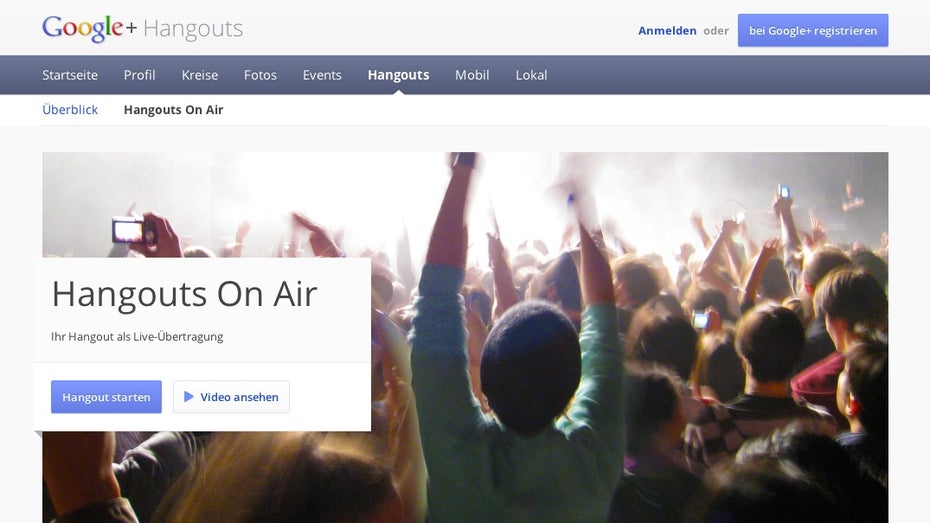Select Fotos in the navigation bar
Viewport: 930px width, 523px height.
(260, 75)
